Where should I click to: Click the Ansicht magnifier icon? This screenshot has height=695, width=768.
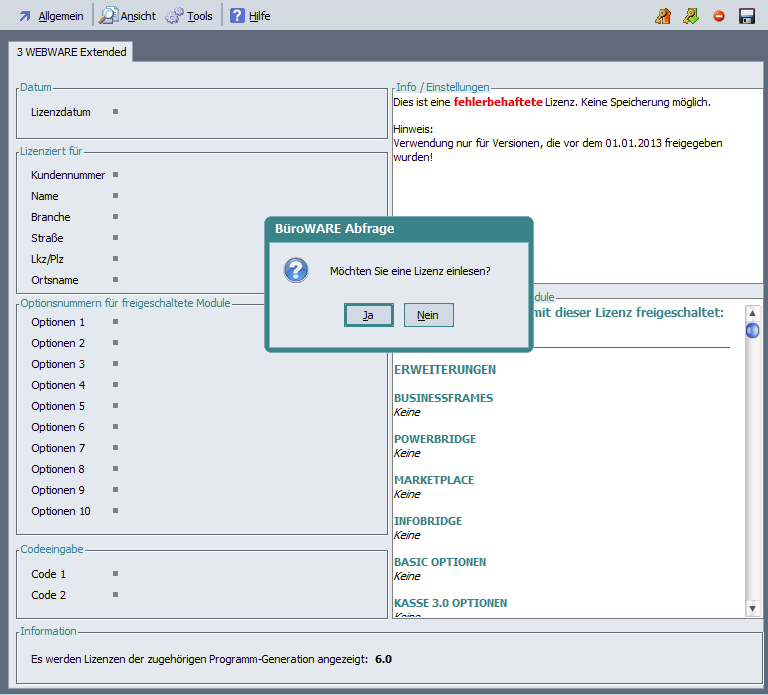[108, 16]
